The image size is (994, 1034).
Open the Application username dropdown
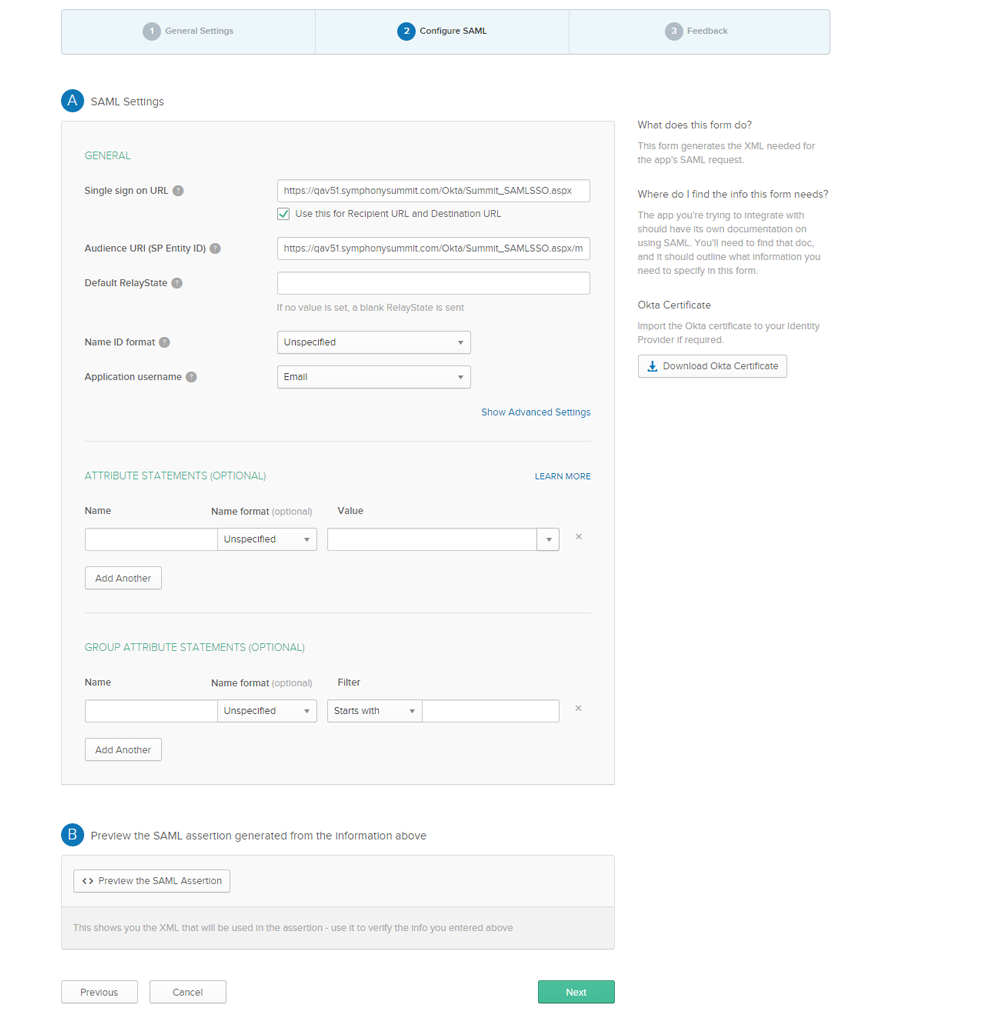pos(373,377)
